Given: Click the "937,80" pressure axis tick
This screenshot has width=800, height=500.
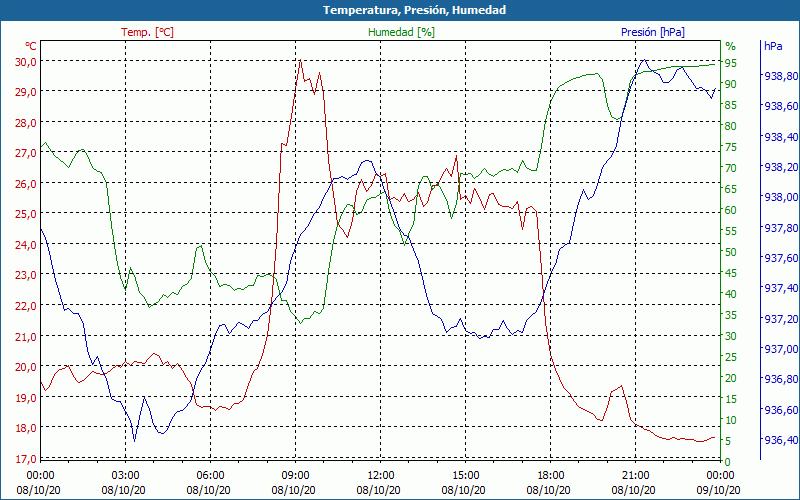Looking at the screenshot, I should click(781, 228).
